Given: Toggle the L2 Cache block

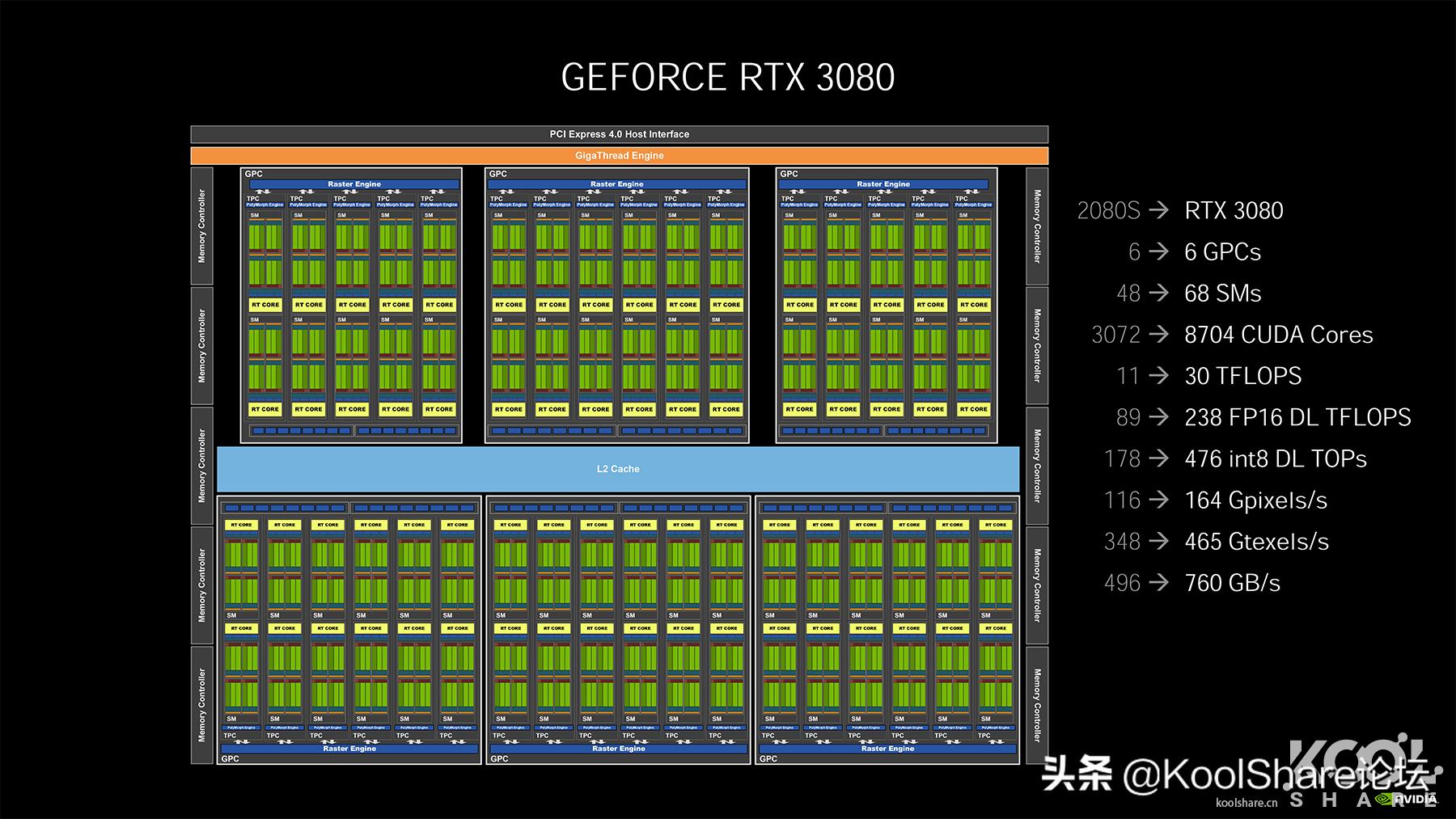Looking at the screenshot, I should click(618, 468).
